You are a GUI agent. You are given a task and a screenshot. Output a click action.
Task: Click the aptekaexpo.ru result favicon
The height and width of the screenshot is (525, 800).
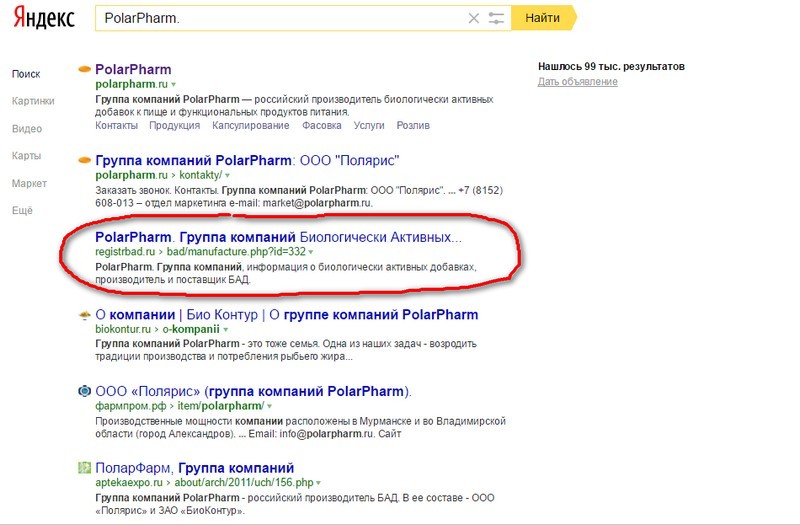[x=85, y=467]
